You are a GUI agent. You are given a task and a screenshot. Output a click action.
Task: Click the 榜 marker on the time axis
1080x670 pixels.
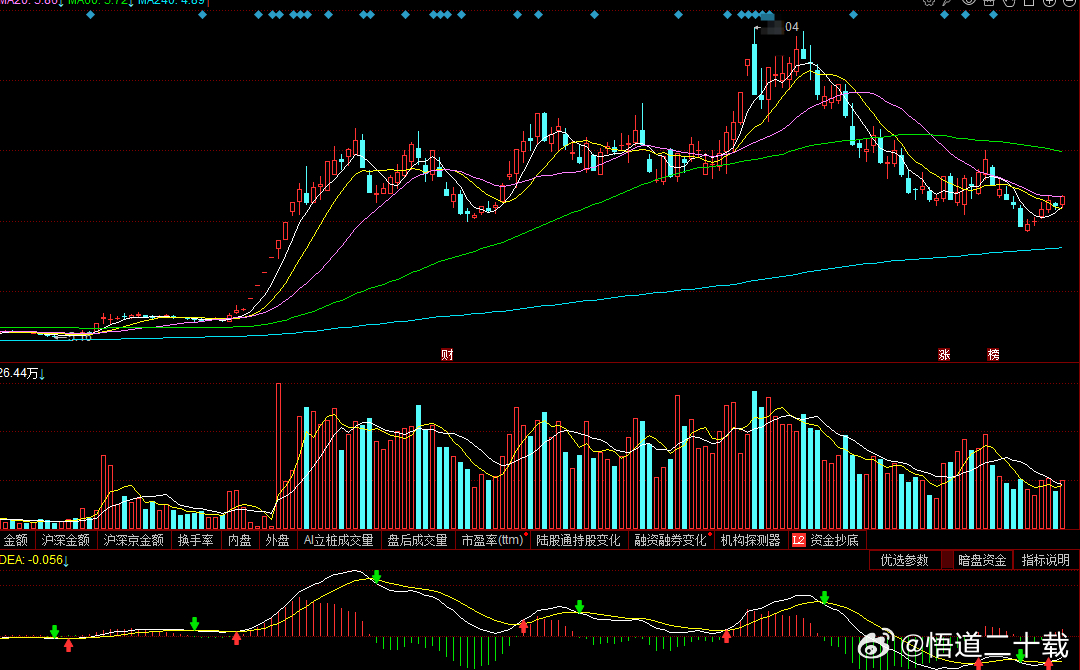point(993,355)
